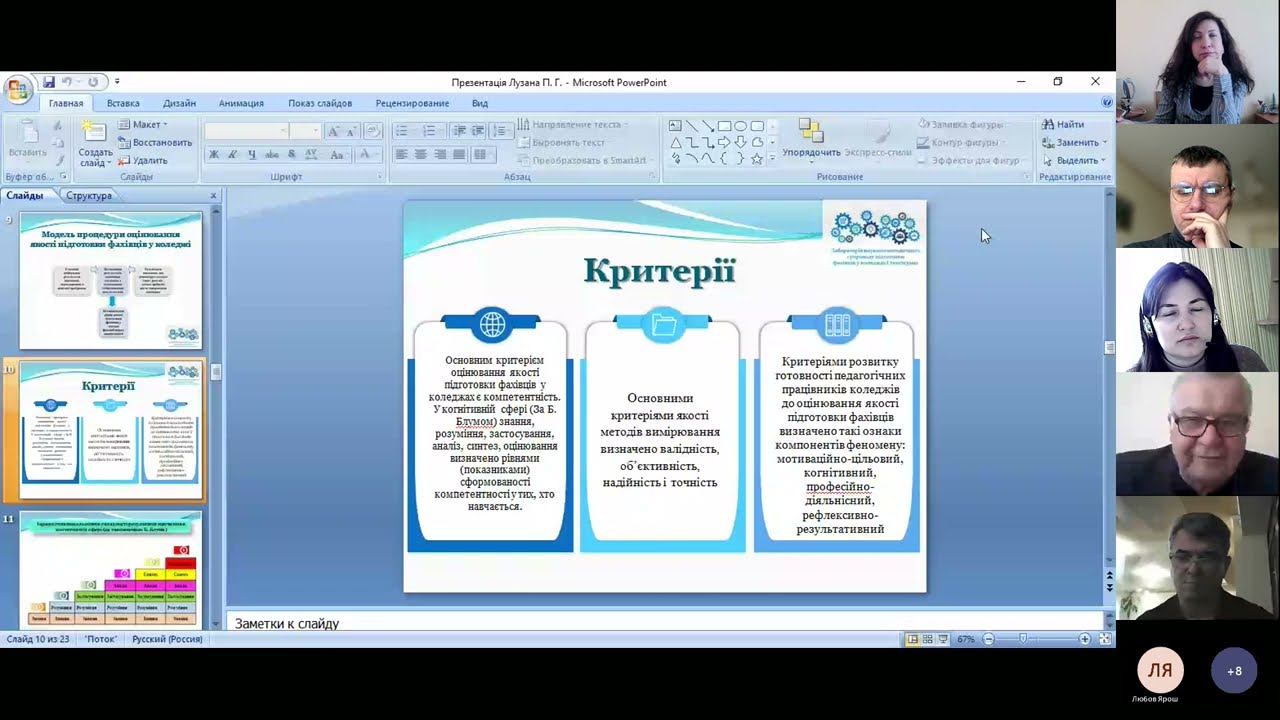Choose the rectangle shape

724,126
